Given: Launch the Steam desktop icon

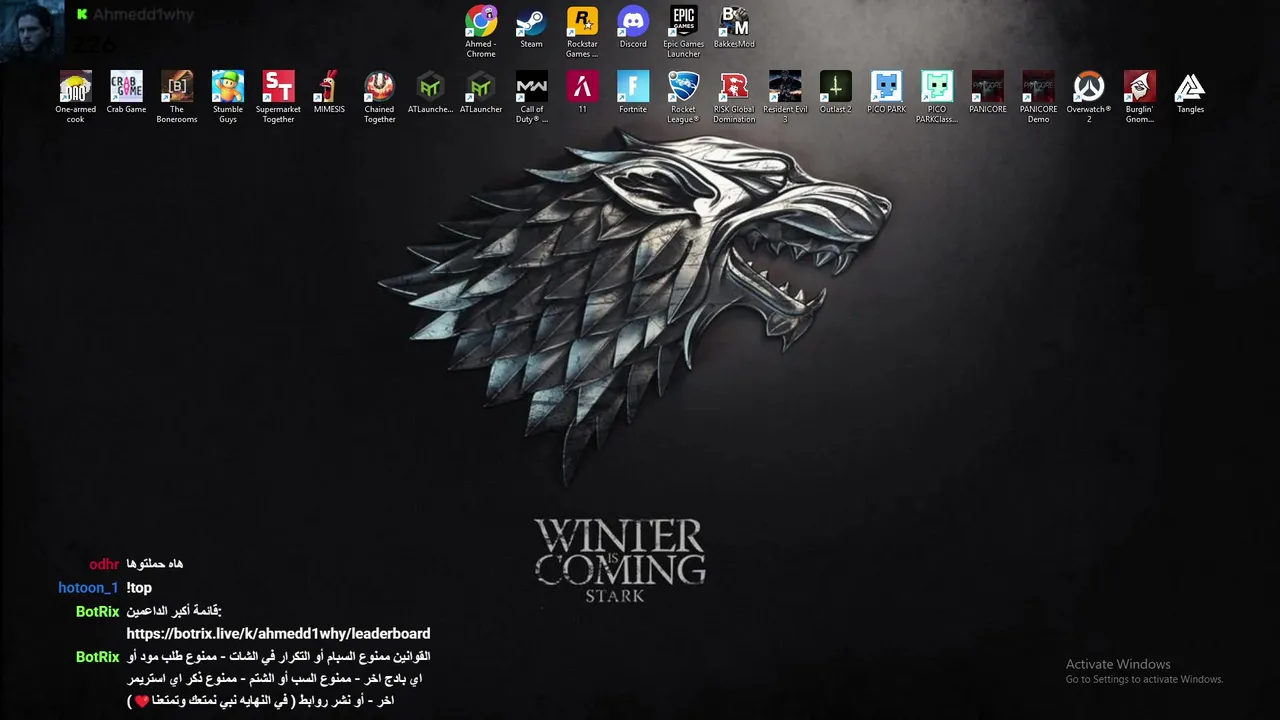Looking at the screenshot, I should pyautogui.click(x=531, y=28).
